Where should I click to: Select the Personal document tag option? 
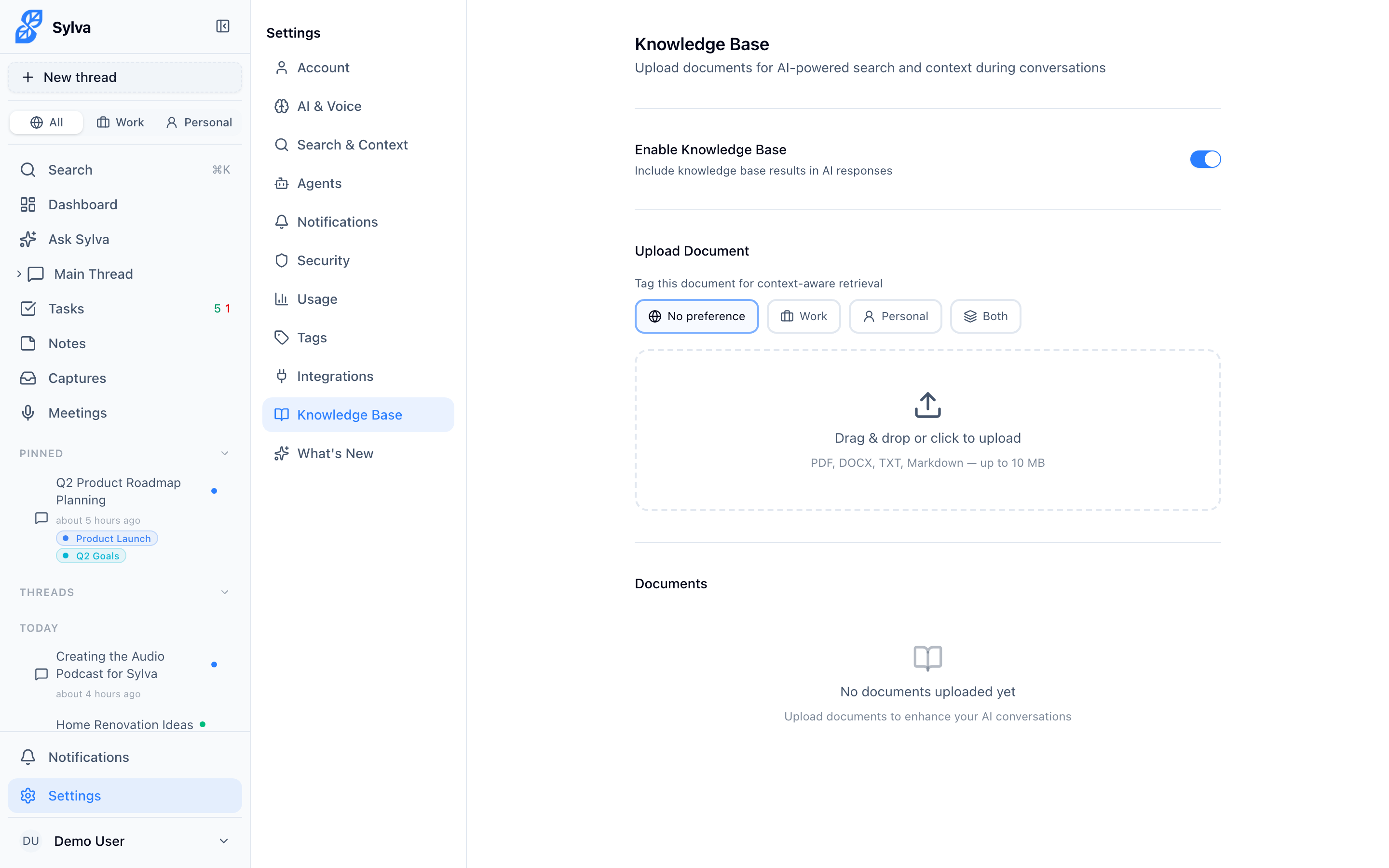tap(895, 316)
